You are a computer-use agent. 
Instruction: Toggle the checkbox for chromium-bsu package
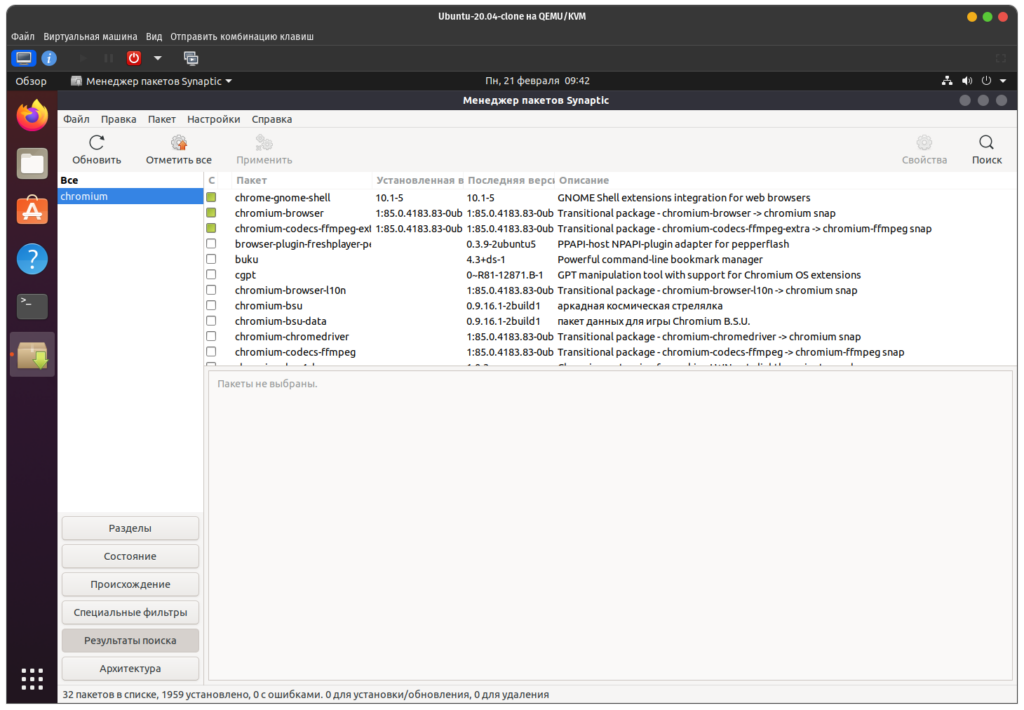[x=211, y=306]
